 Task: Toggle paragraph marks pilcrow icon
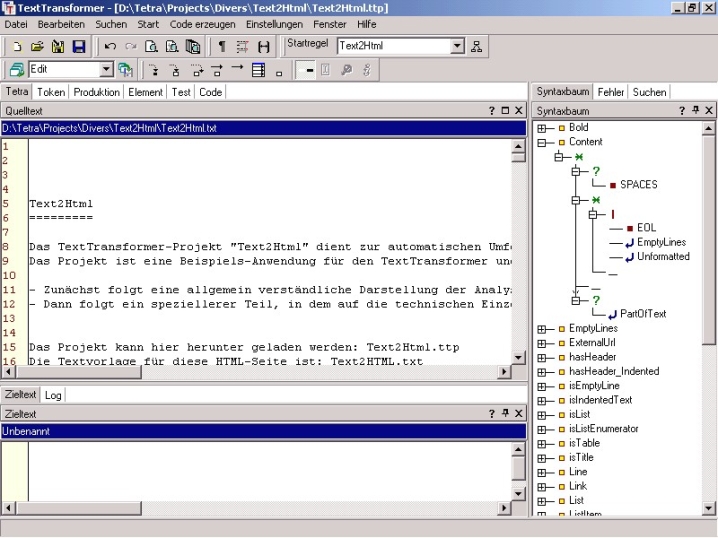[x=222, y=46]
